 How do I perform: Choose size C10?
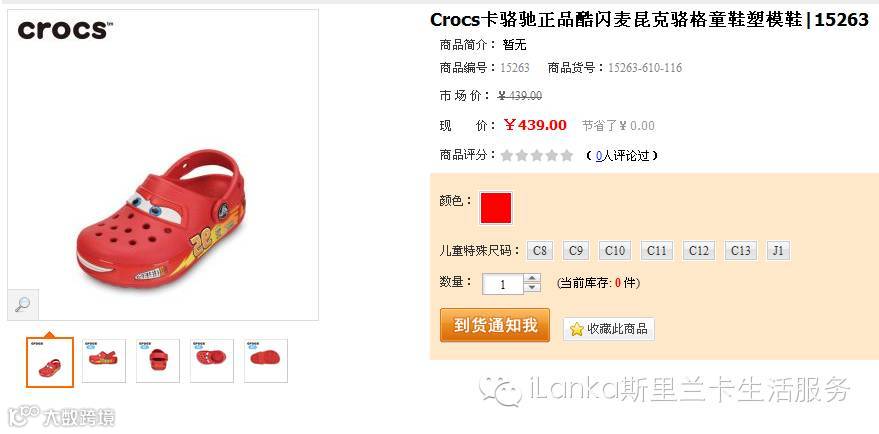point(614,251)
